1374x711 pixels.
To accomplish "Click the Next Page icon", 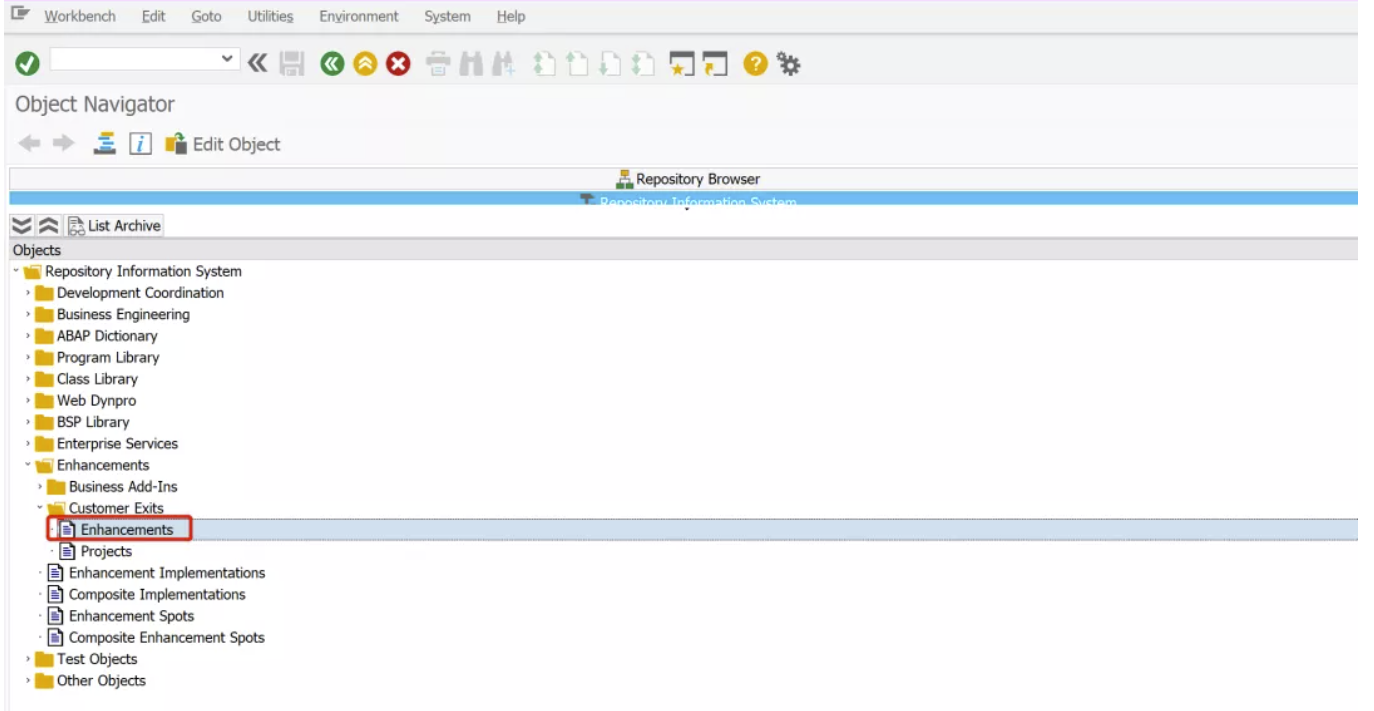I will (610, 64).
